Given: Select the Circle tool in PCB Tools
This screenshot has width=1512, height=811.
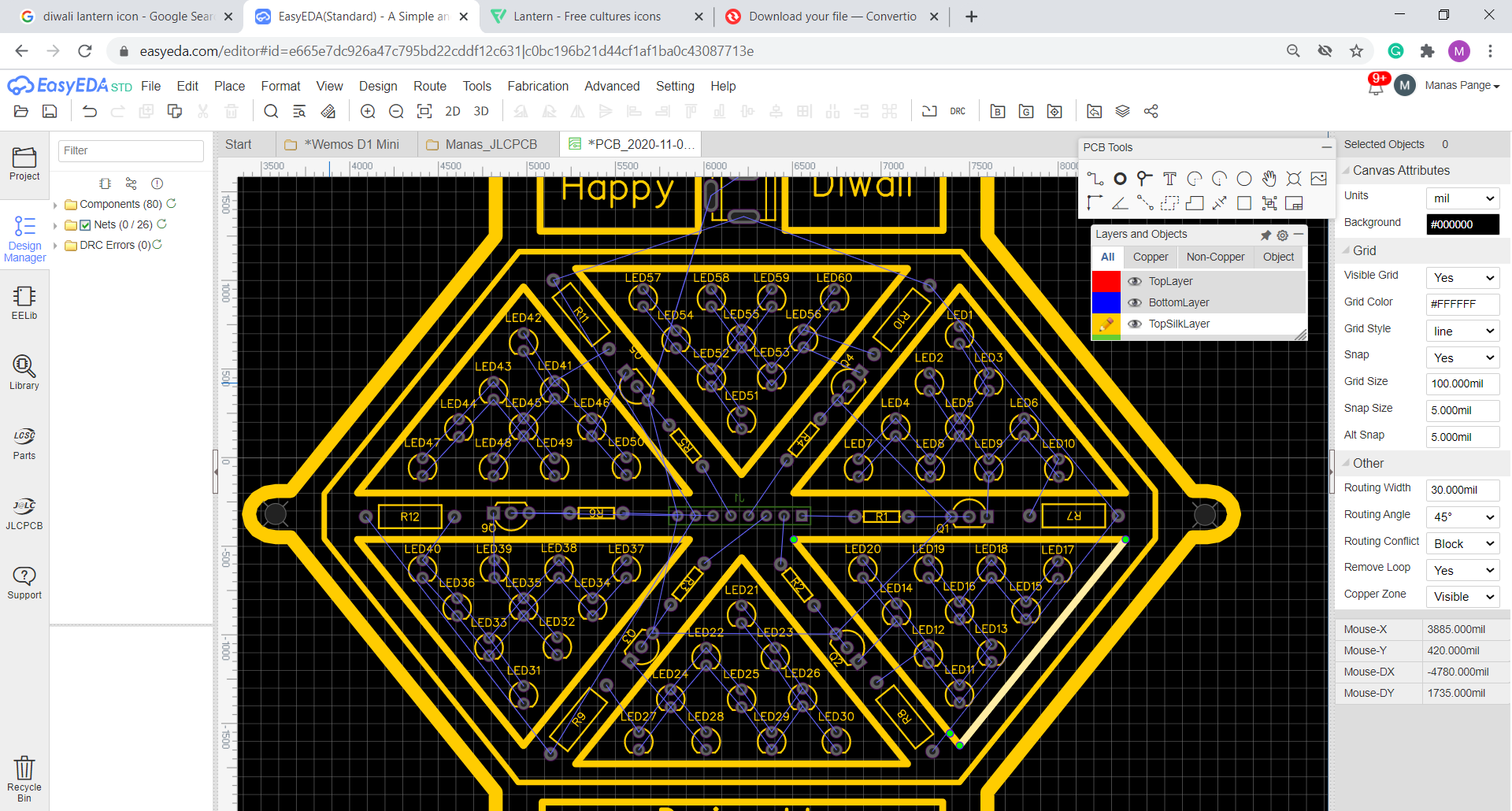Looking at the screenshot, I should click(1244, 179).
